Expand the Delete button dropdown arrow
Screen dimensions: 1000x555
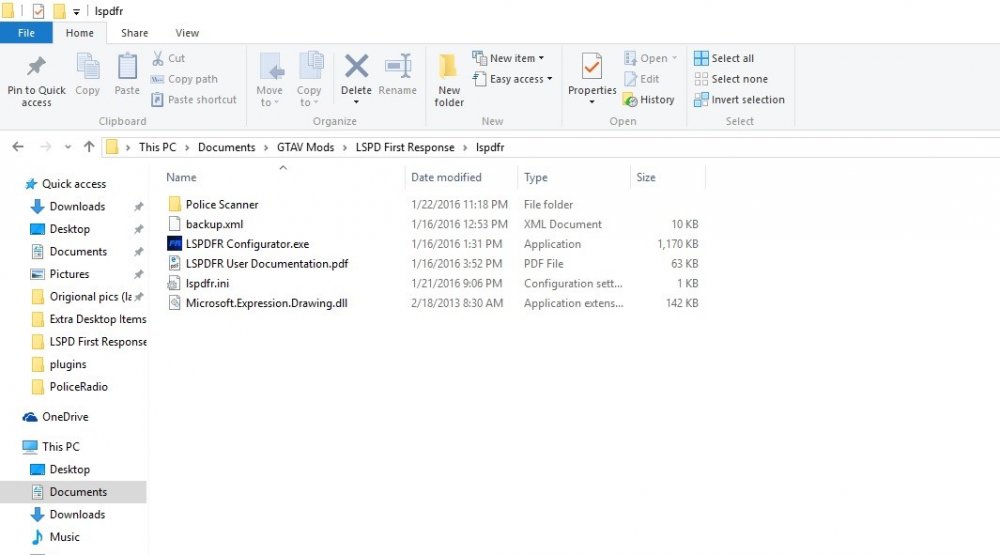tap(356, 102)
